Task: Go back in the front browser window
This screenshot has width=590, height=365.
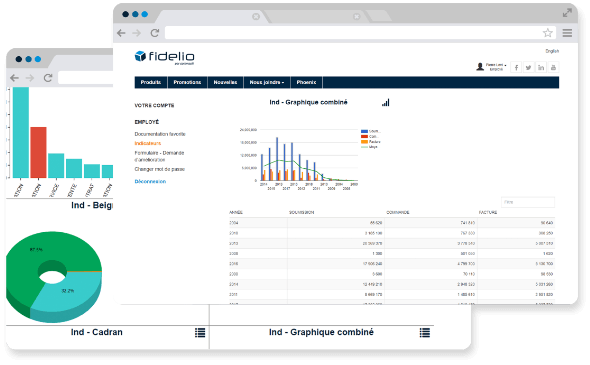Action: [x=121, y=33]
